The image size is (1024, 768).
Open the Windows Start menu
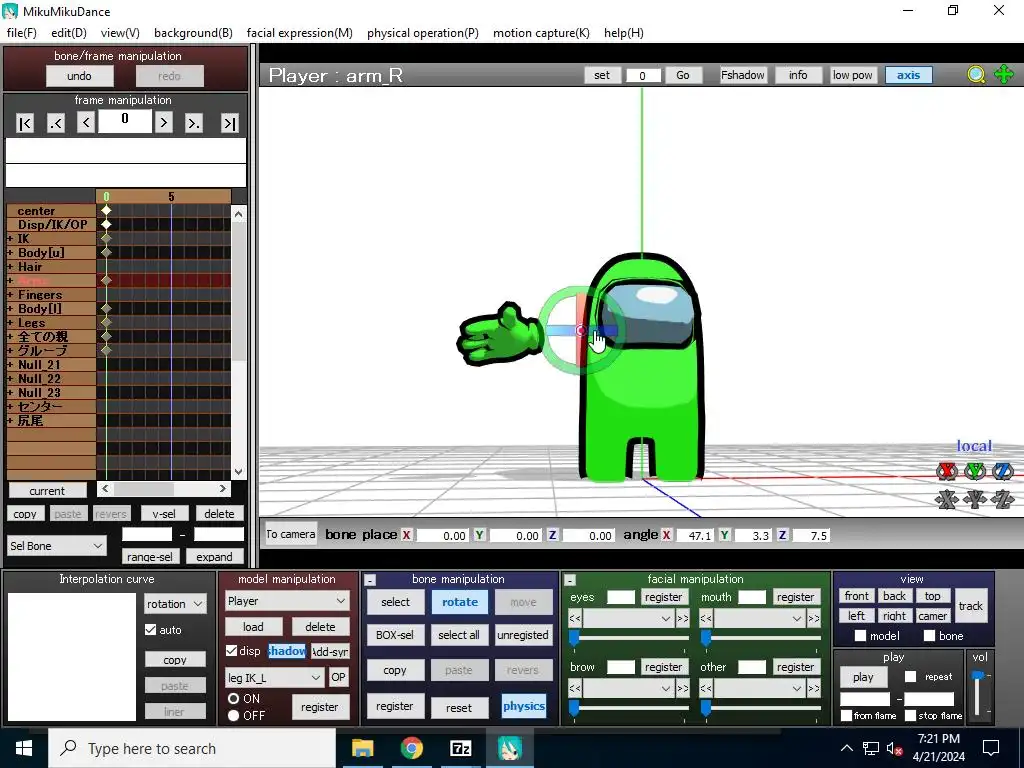tap(24, 748)
